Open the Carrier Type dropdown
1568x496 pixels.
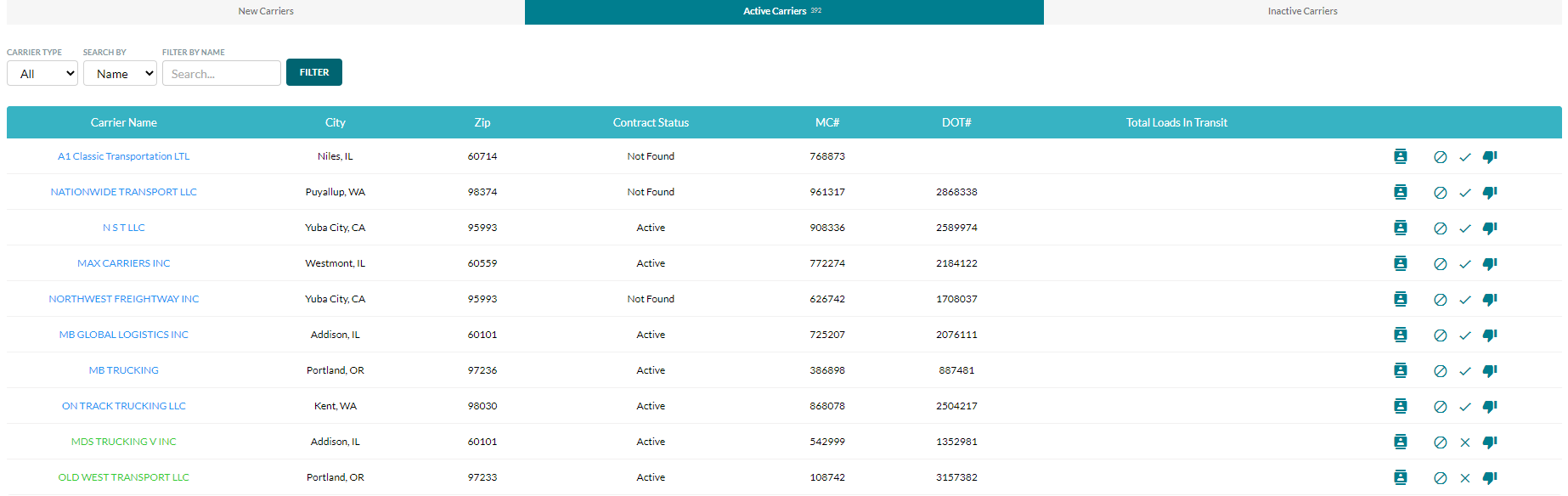(42, 73)
